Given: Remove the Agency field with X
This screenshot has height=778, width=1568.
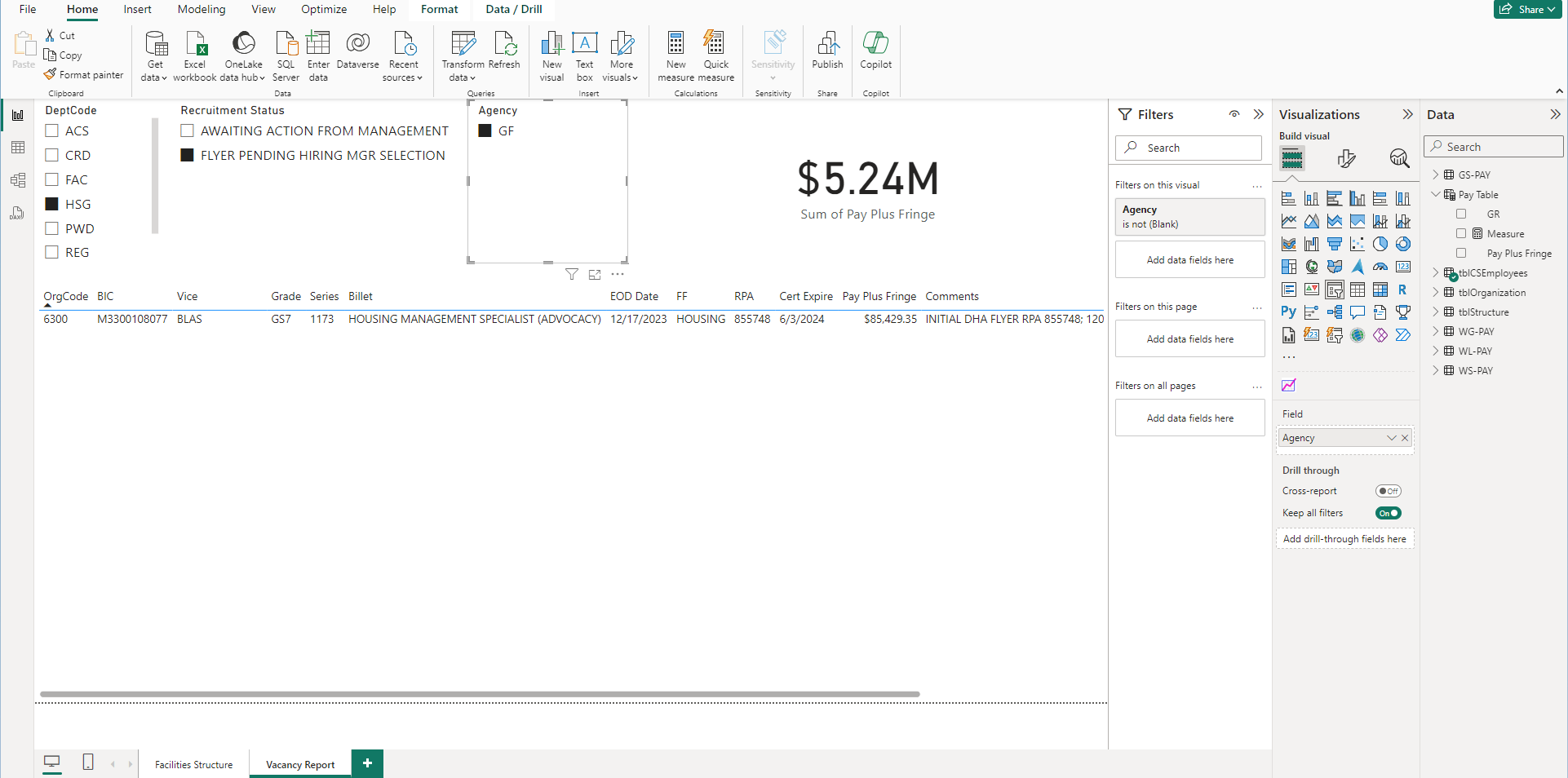Looking at the screenshot, I should coord(1405,438).
